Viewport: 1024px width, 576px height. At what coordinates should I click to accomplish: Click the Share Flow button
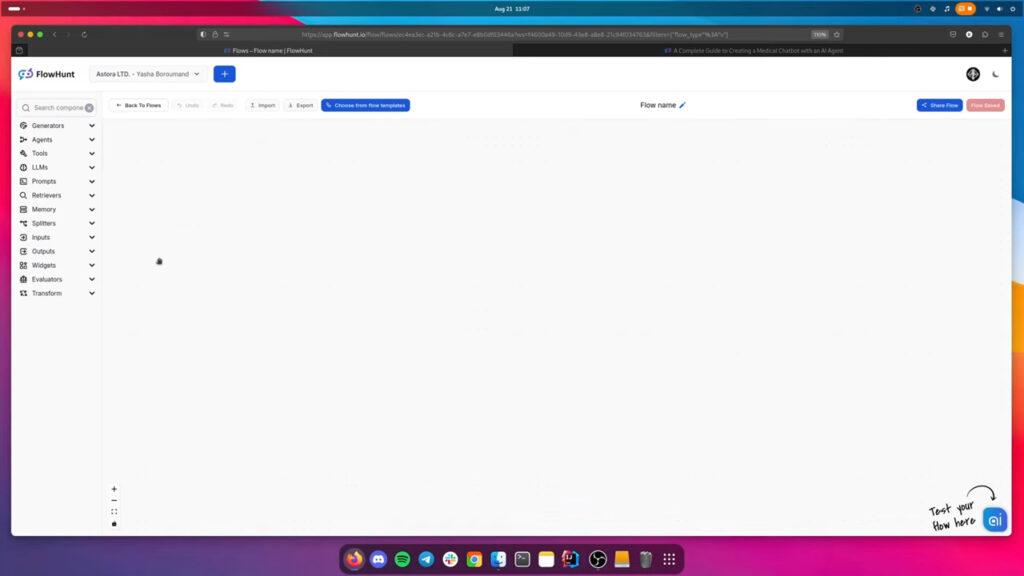(939, 104)
